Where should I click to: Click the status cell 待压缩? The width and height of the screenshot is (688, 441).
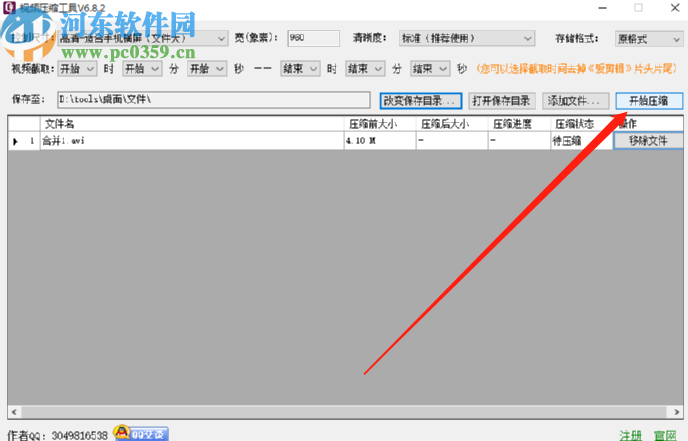(582, 141)
